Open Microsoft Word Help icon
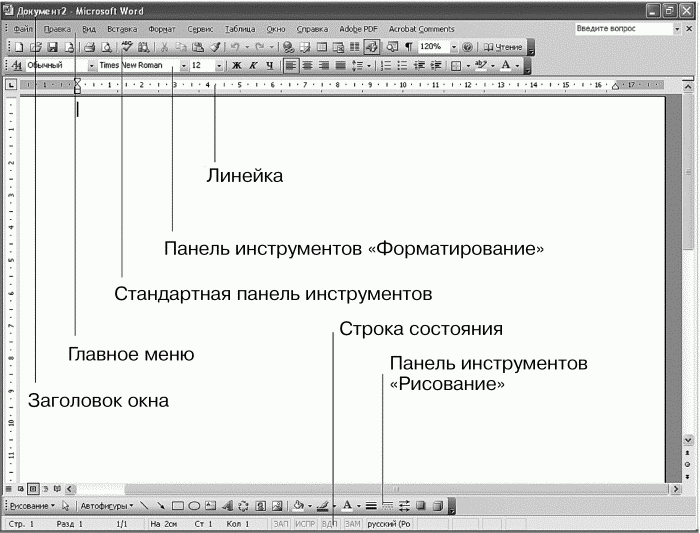The height and width of the screenshot is (533, 700). click(467, 47)
